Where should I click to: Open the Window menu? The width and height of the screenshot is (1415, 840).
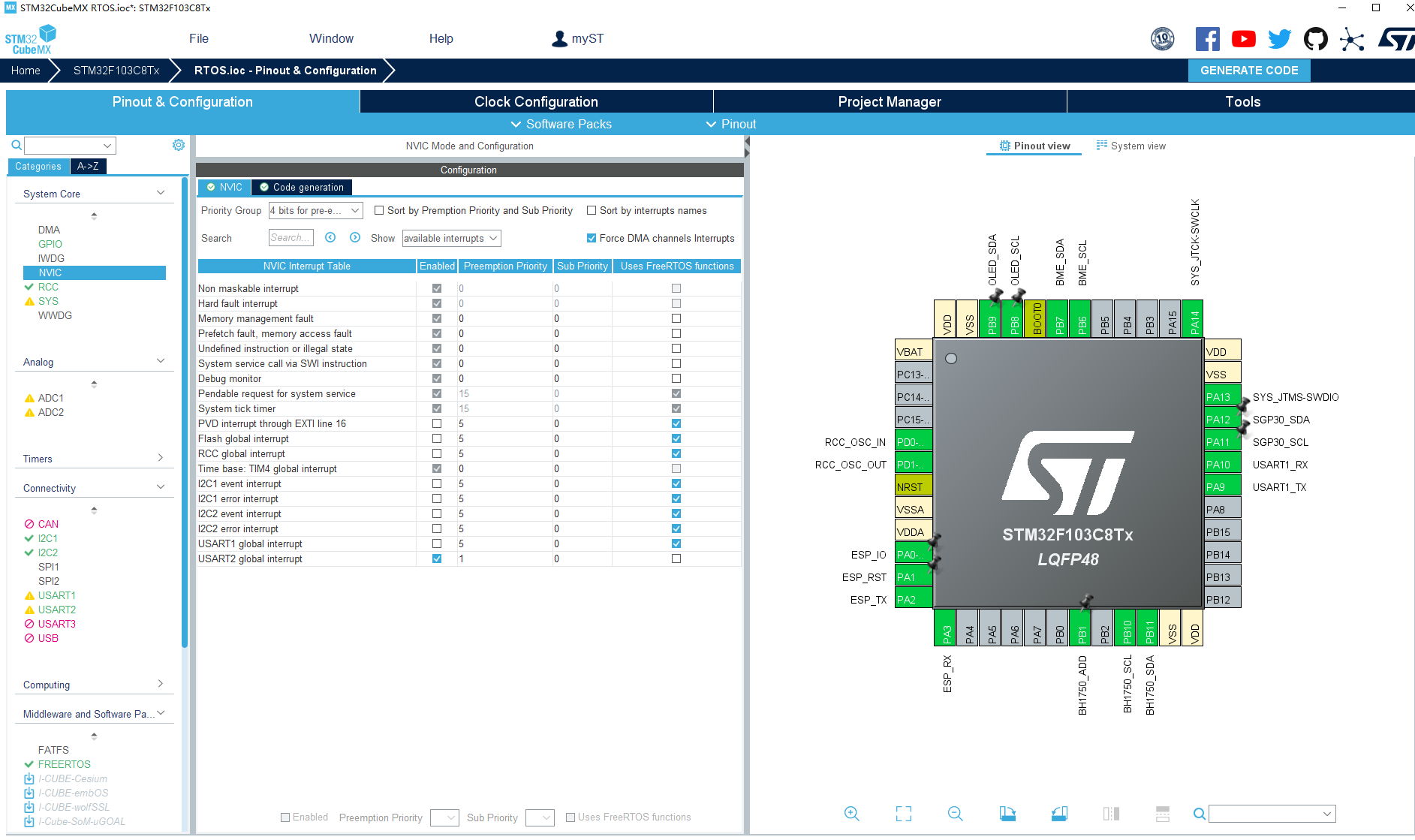point(331,38)
